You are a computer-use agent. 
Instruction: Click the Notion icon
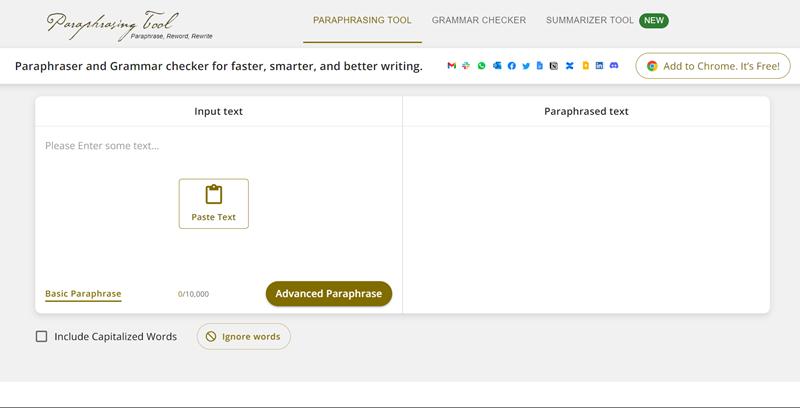pos(554,66)
